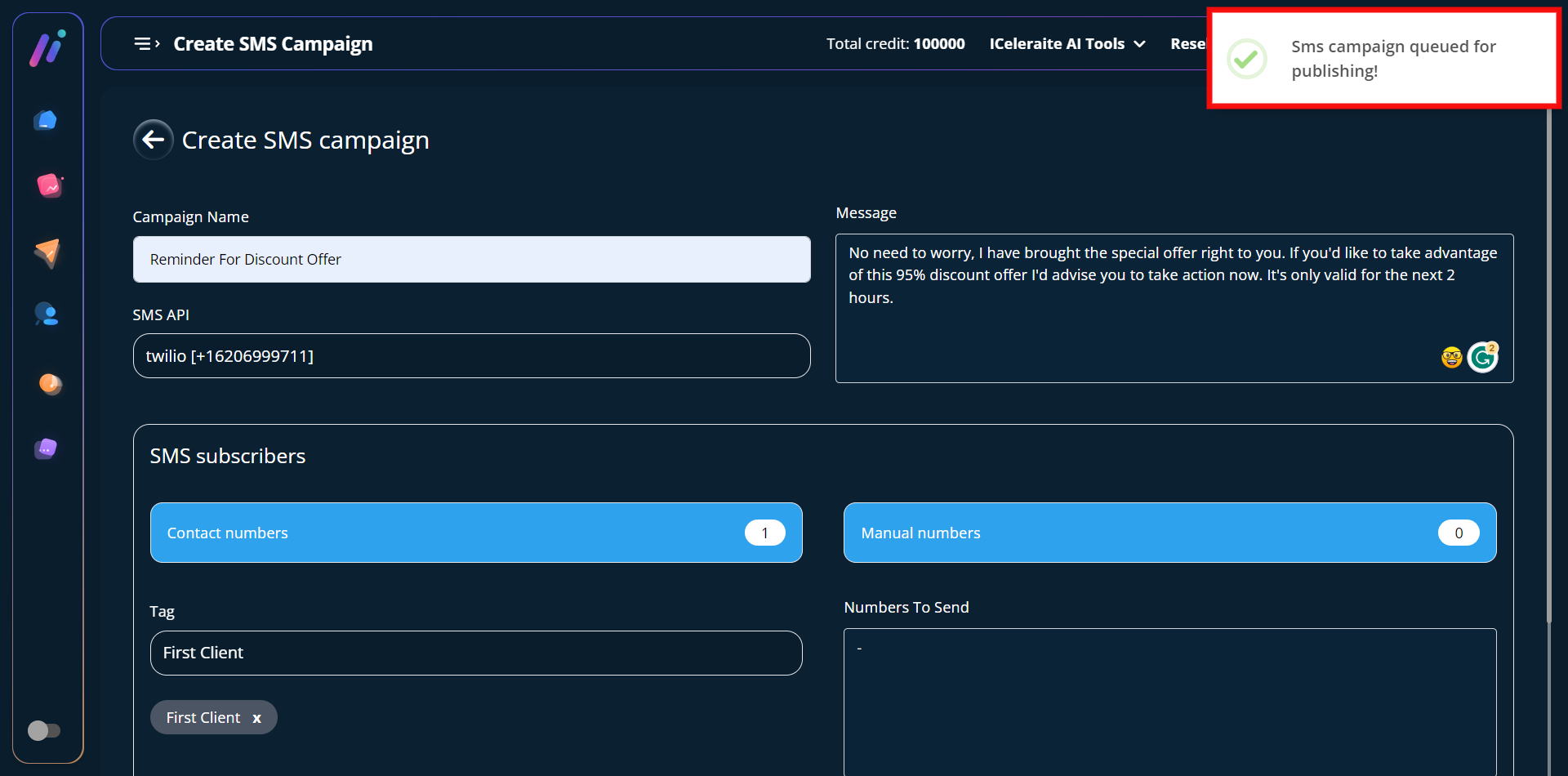Open the orange pie chart sidebar icon

click(50, 383)
